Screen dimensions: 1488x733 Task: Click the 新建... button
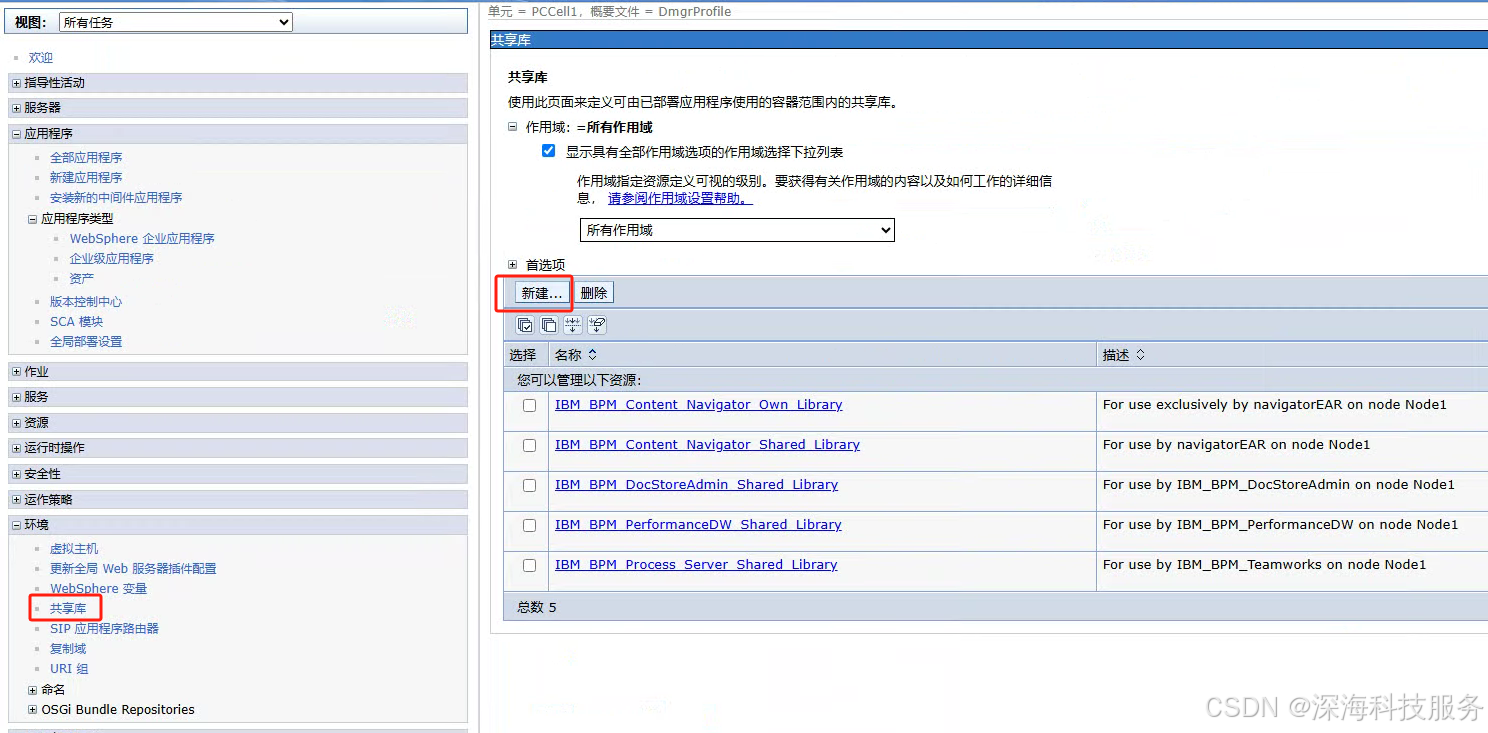tap(542, 293)
